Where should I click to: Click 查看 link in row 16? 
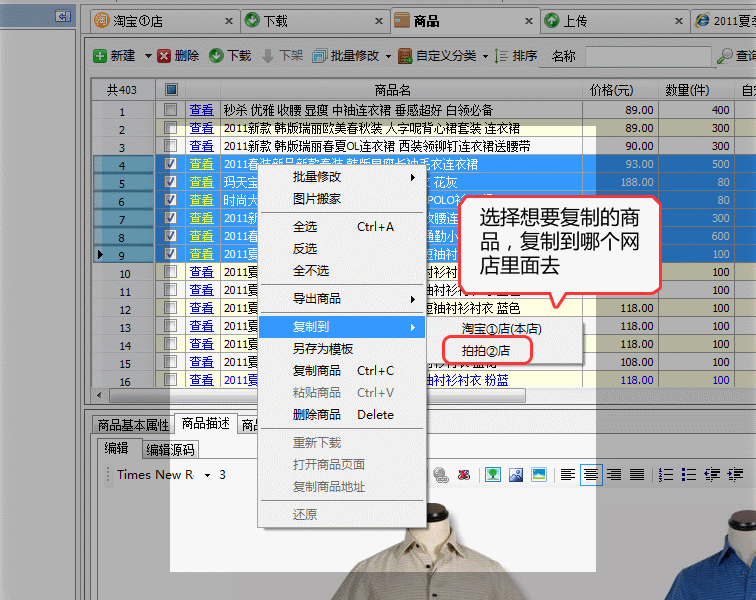point(202,380)
